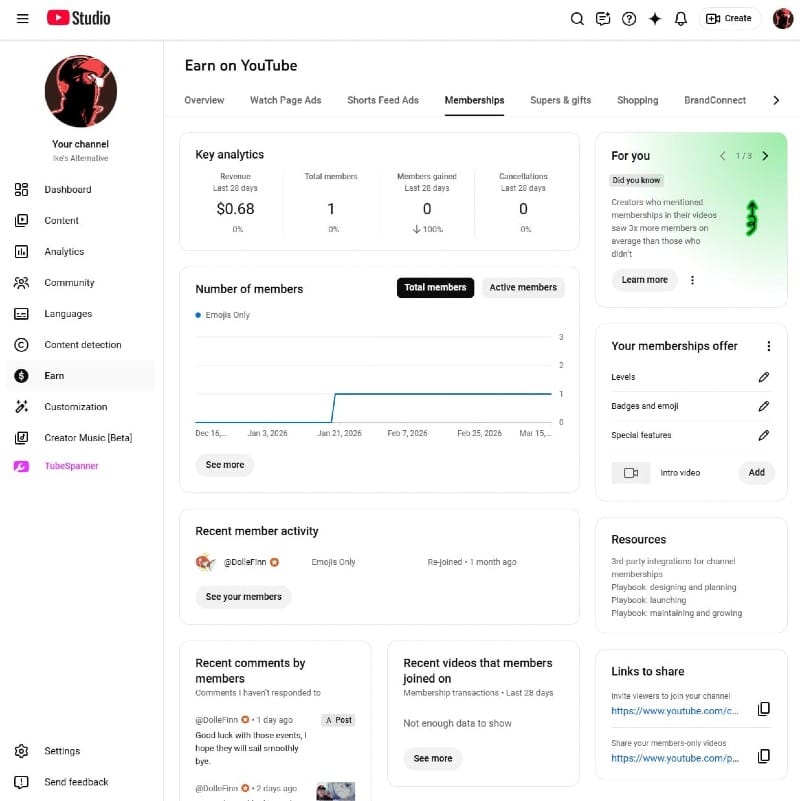This screenshot has height=801, width=800.
Task: Select Earn in the sidebar
Action: point(81,376)
